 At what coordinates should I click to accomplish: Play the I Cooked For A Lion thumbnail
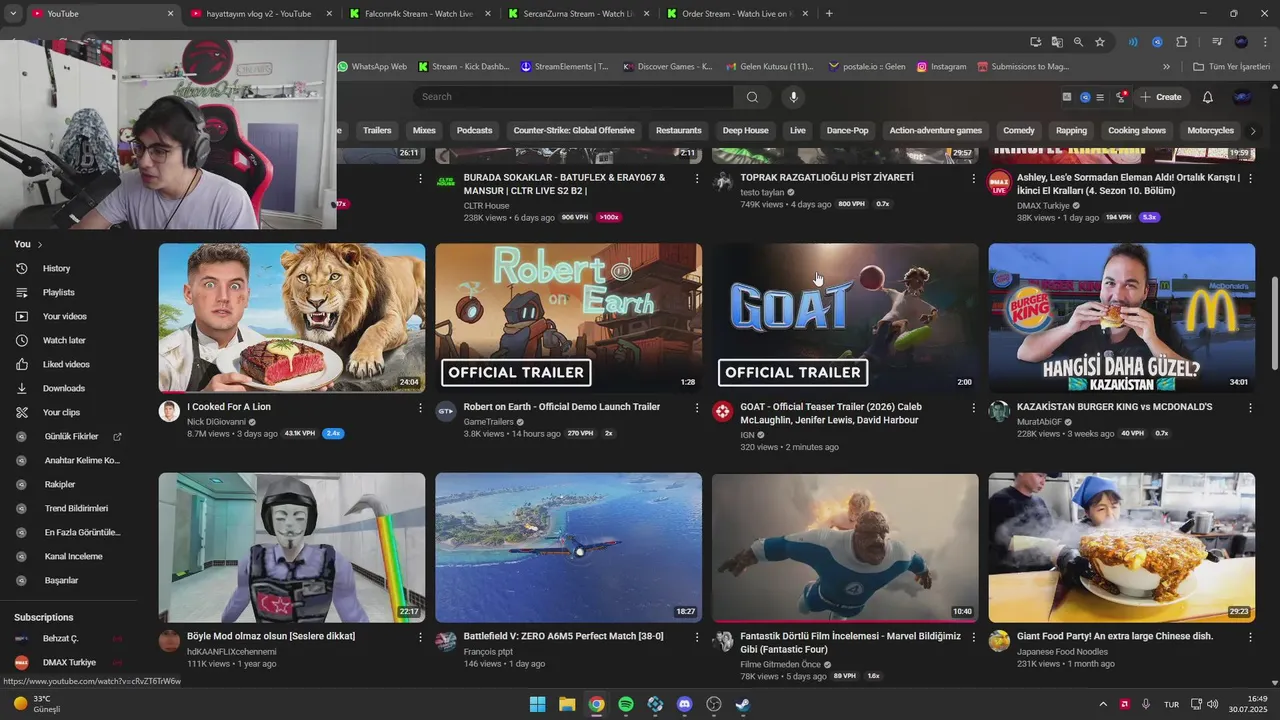pyautogui.click(x=292, y=318)
